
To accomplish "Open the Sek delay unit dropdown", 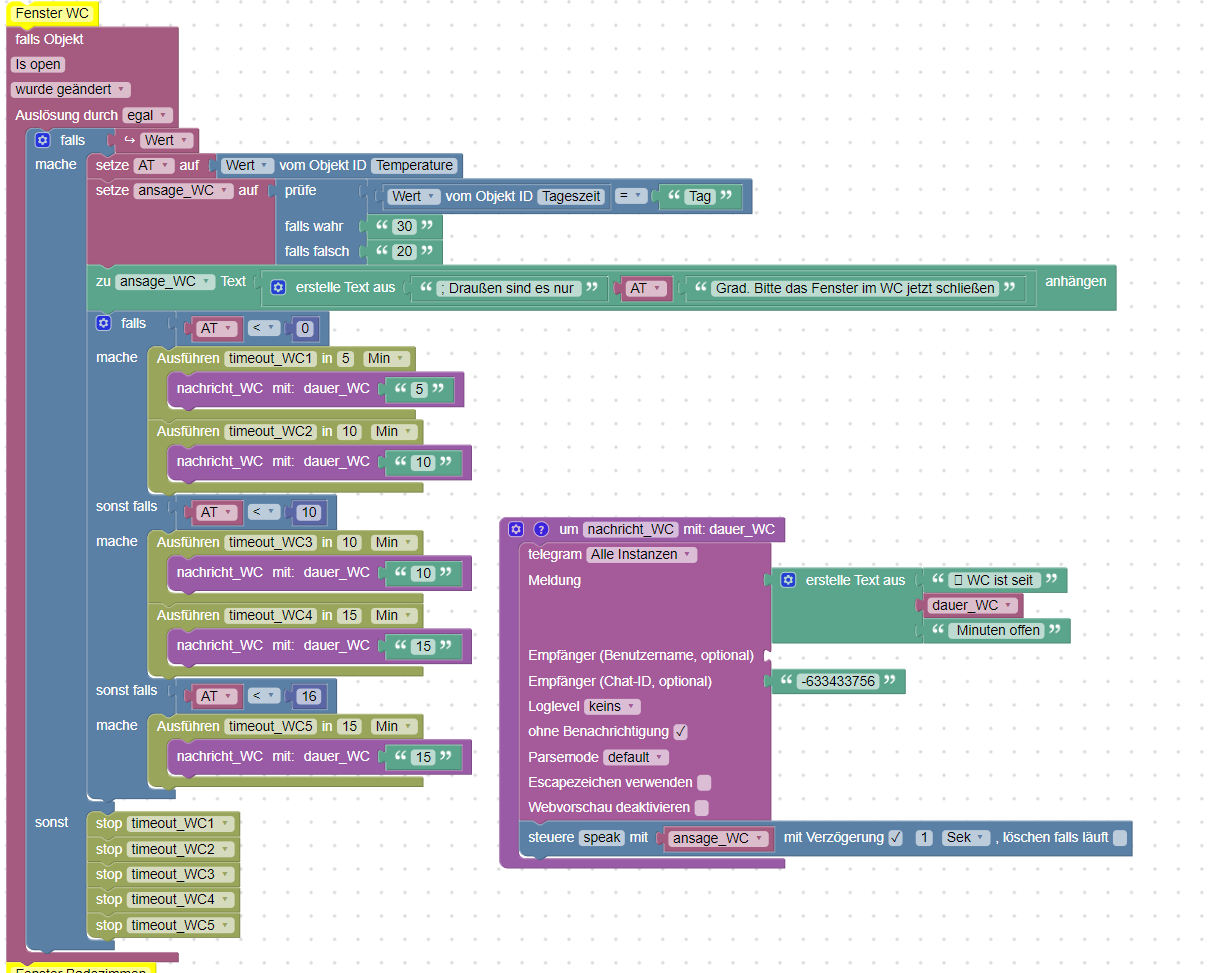I will [966, 837].
